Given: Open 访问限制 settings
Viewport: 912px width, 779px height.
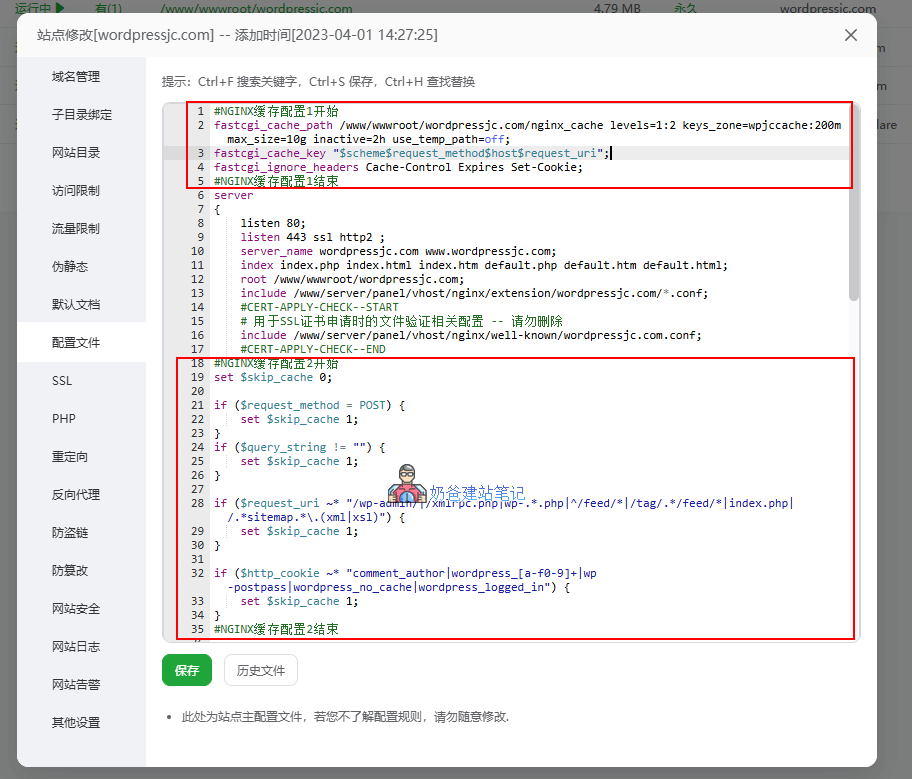Looking at the screenshot, I should [76, 191].
